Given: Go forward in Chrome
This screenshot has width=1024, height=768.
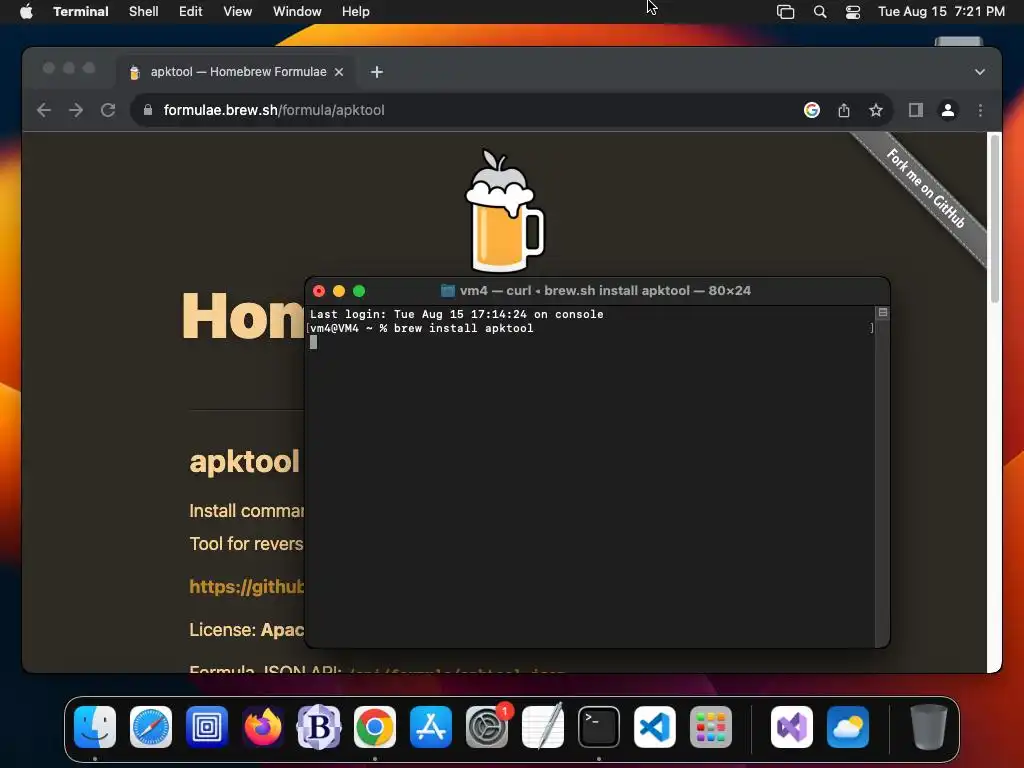Looking at the screenshot, I should [x=76, y=110].
